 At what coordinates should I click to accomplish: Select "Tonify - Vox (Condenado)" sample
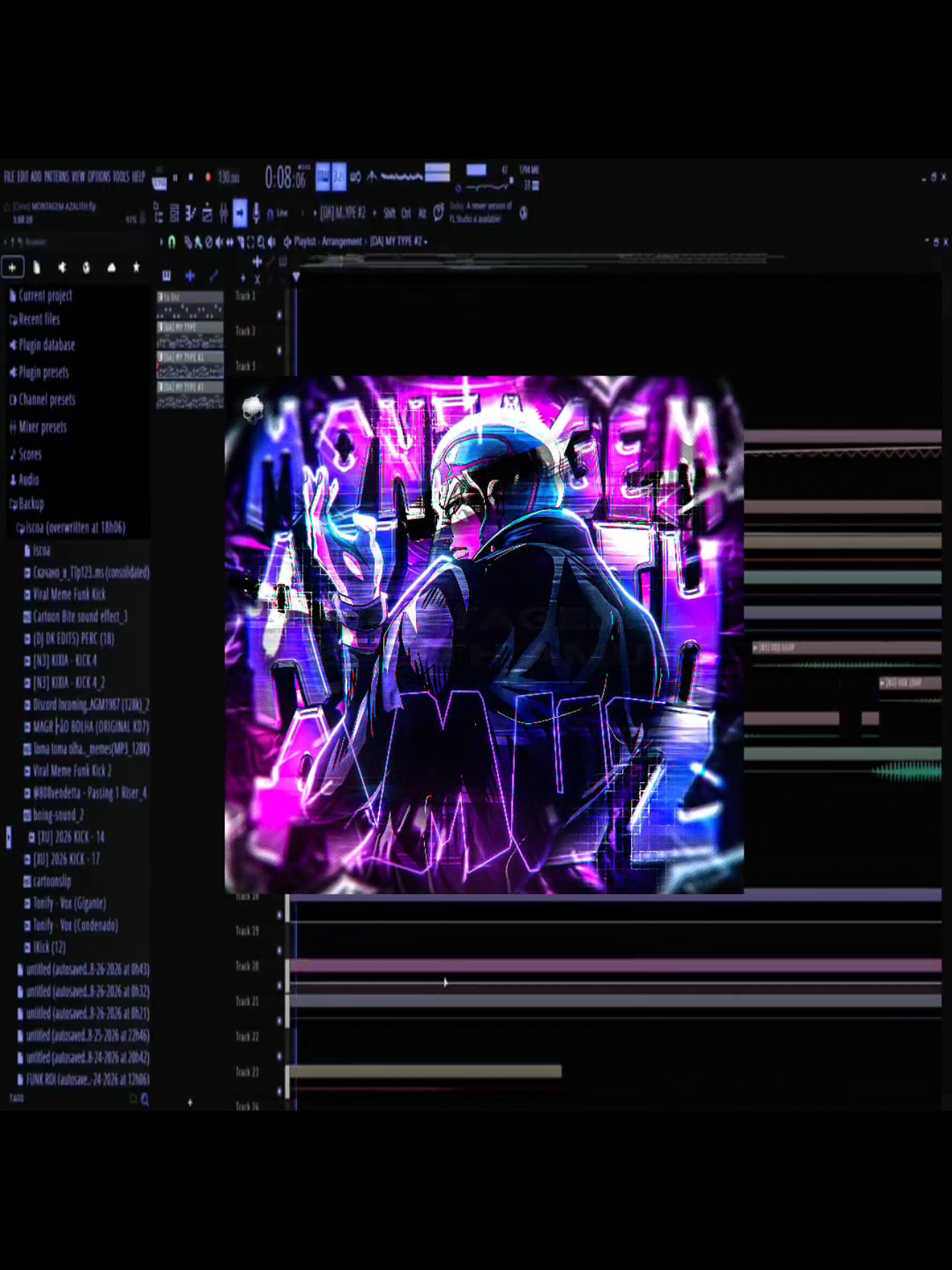coord(71,926)
